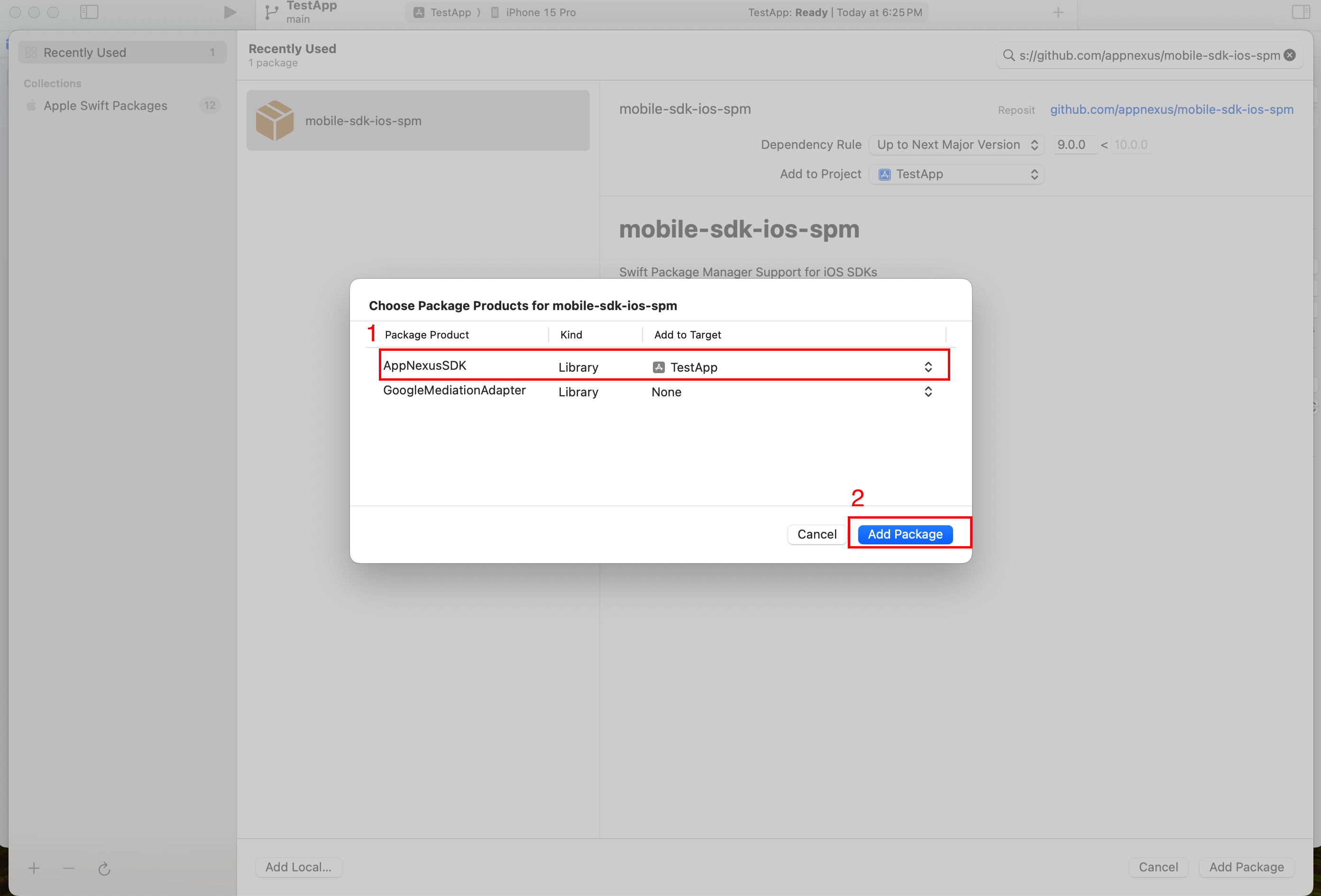
Task: Click the TestApp icon in the AppNexusSDK row
Action: tap(659, 367)
